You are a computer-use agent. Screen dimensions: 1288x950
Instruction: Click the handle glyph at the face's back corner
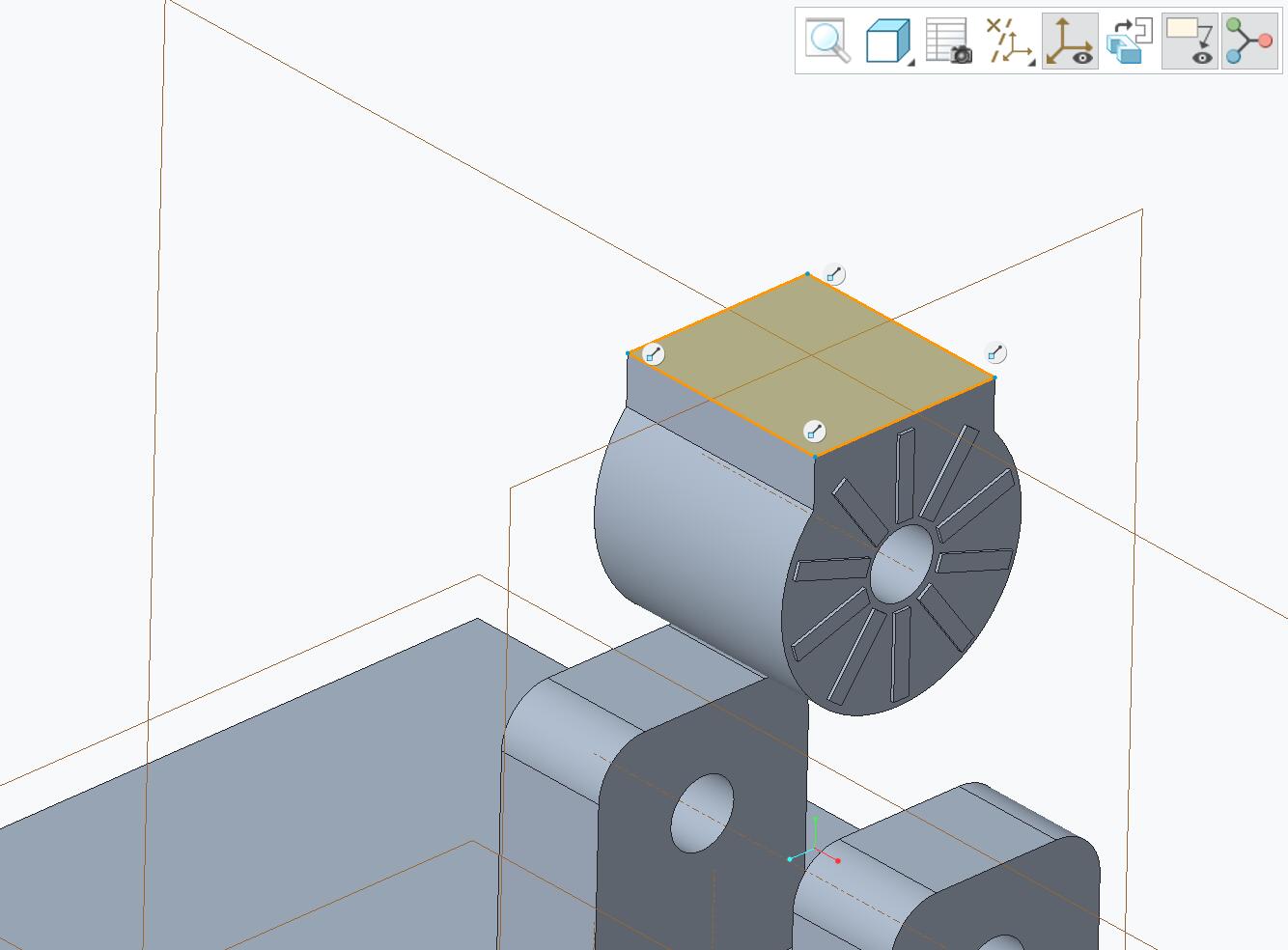(x=834, y=275)
